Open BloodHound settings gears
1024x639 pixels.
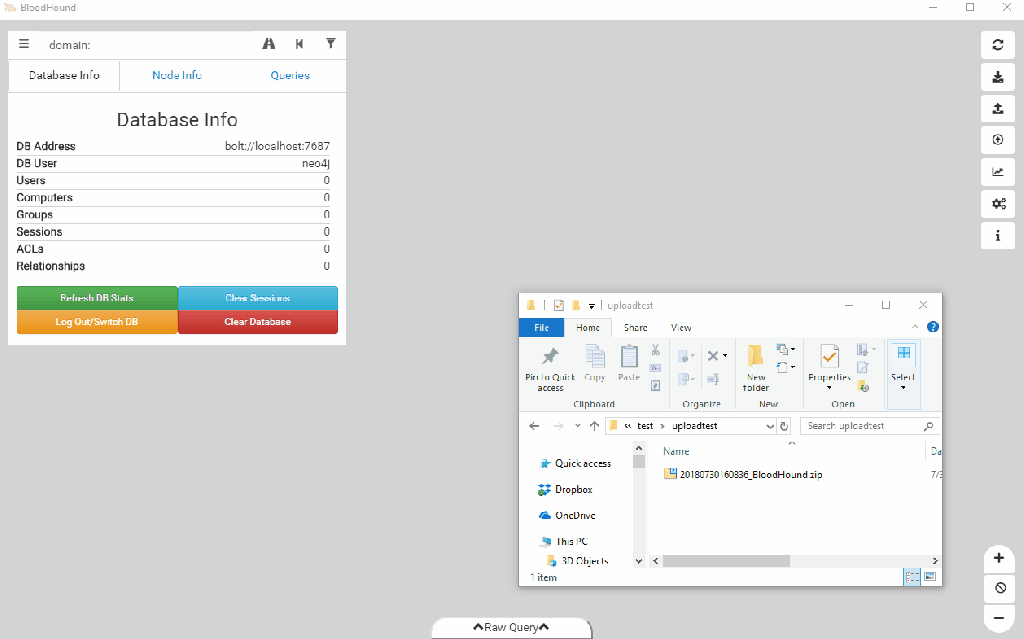coord(998,204)
